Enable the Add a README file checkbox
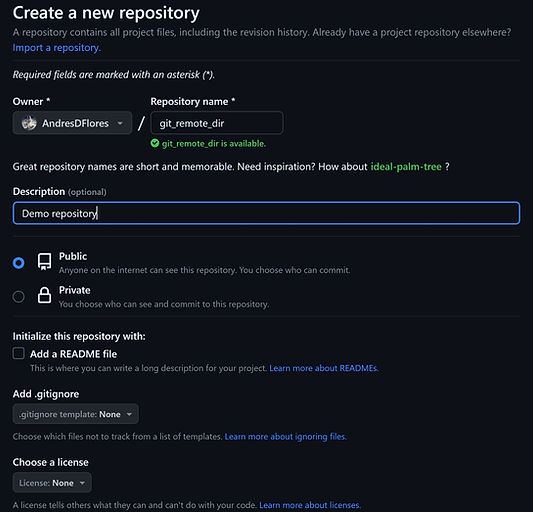Image resolution: width=533 pixels, height=512 pixels. tap(18, 353)
